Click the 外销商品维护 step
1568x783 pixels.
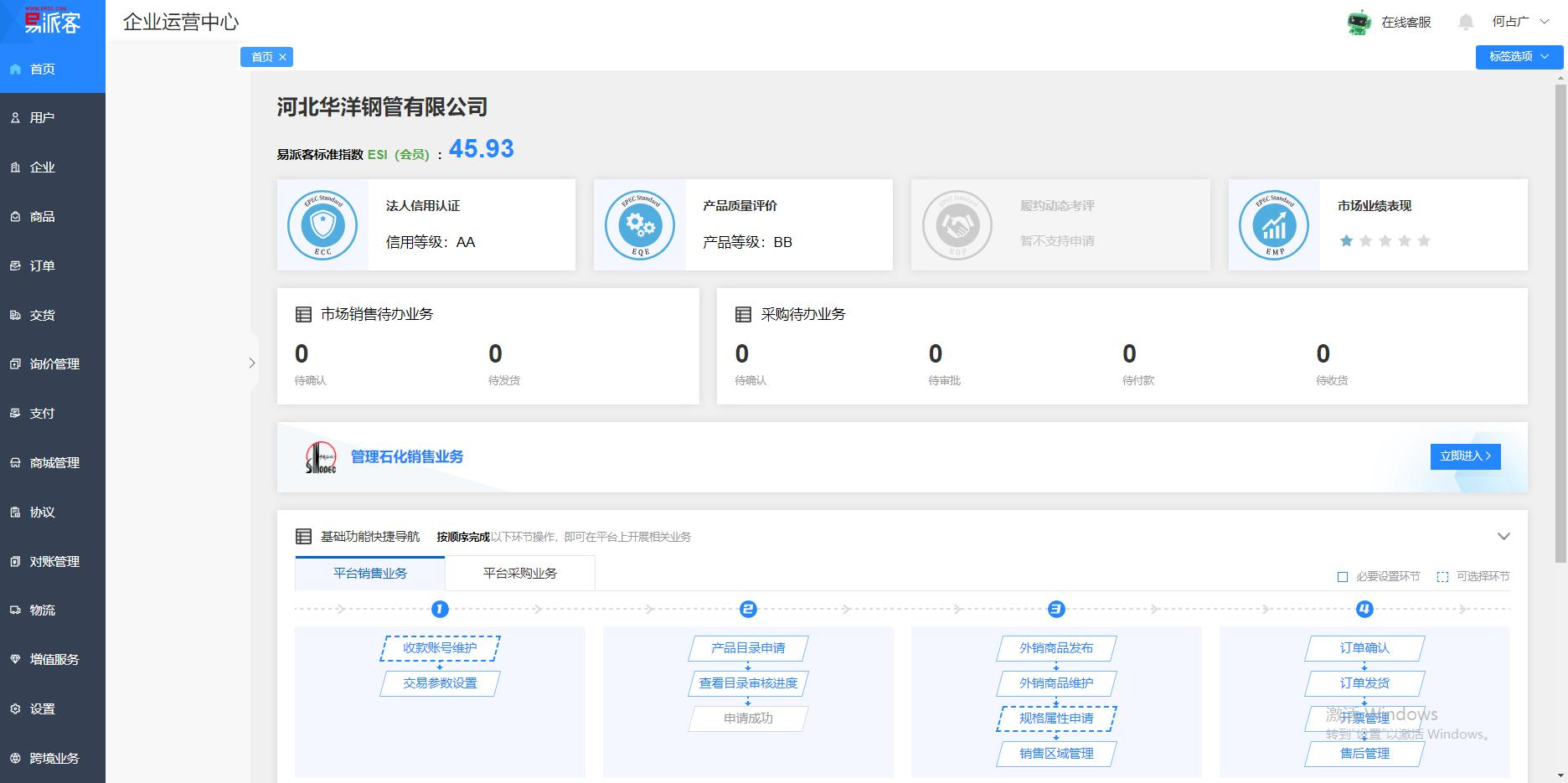[x=1056, y=683]
